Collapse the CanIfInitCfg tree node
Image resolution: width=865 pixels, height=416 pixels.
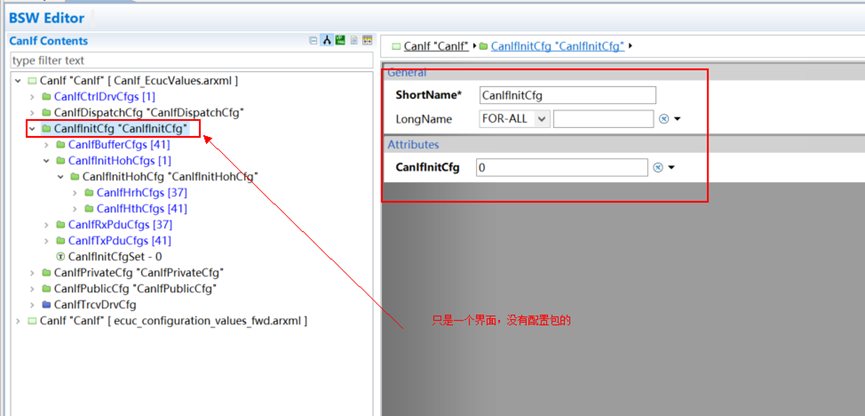point(32,129)
